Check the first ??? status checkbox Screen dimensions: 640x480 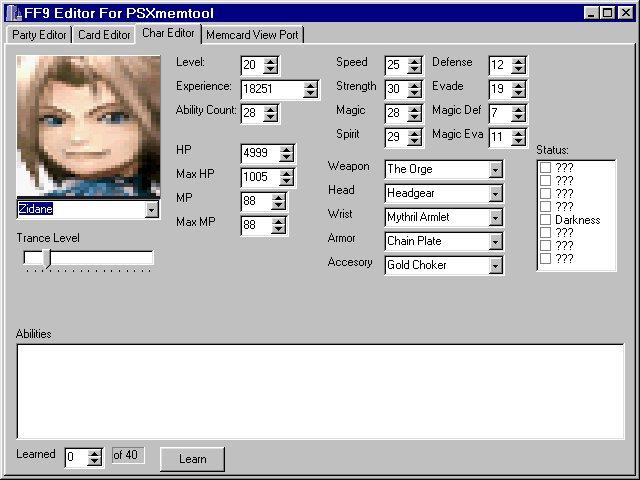(x=546, y=167)
